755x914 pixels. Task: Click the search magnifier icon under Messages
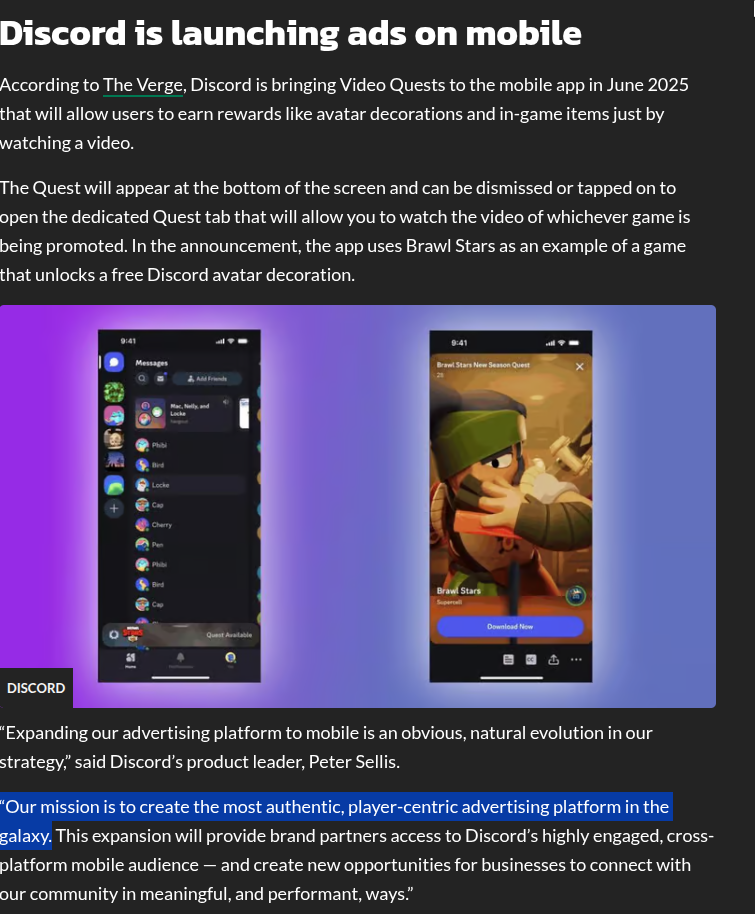(142, 379)
